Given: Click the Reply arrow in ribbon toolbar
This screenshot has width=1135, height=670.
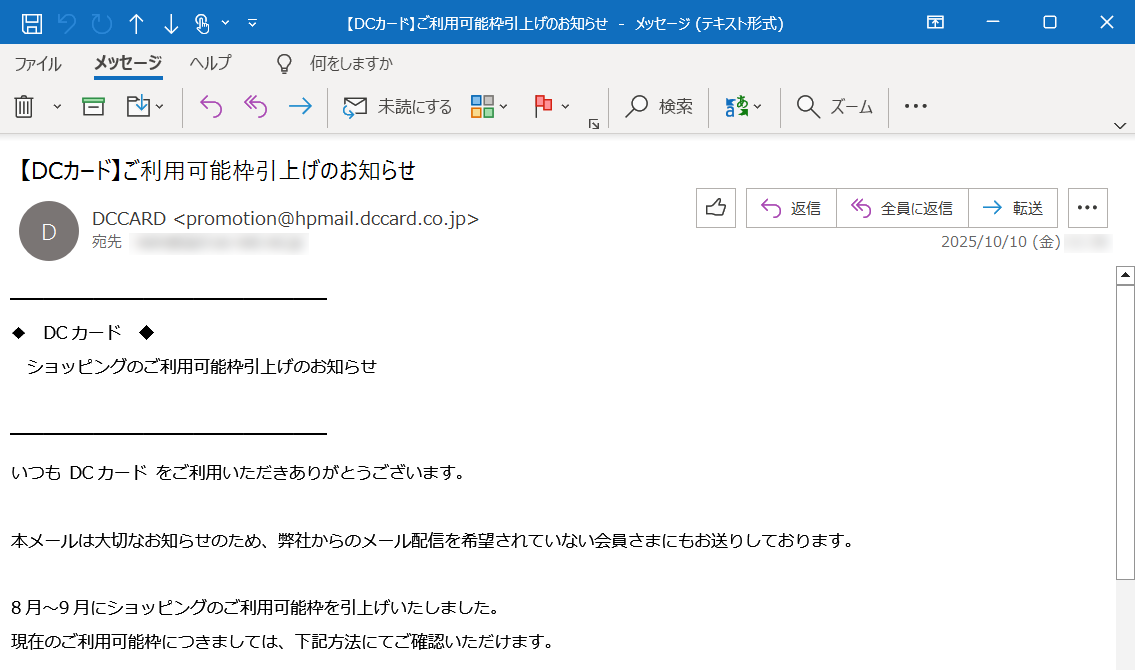Looking at the screenshot, I should (210, 106).
